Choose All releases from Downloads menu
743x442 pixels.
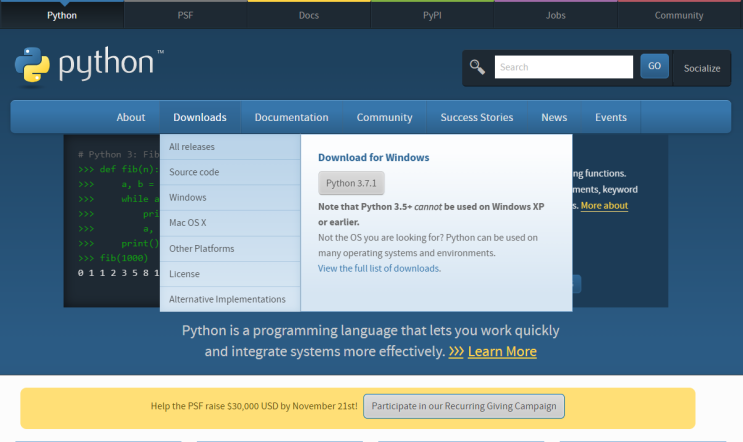click(x=230, y=147)
